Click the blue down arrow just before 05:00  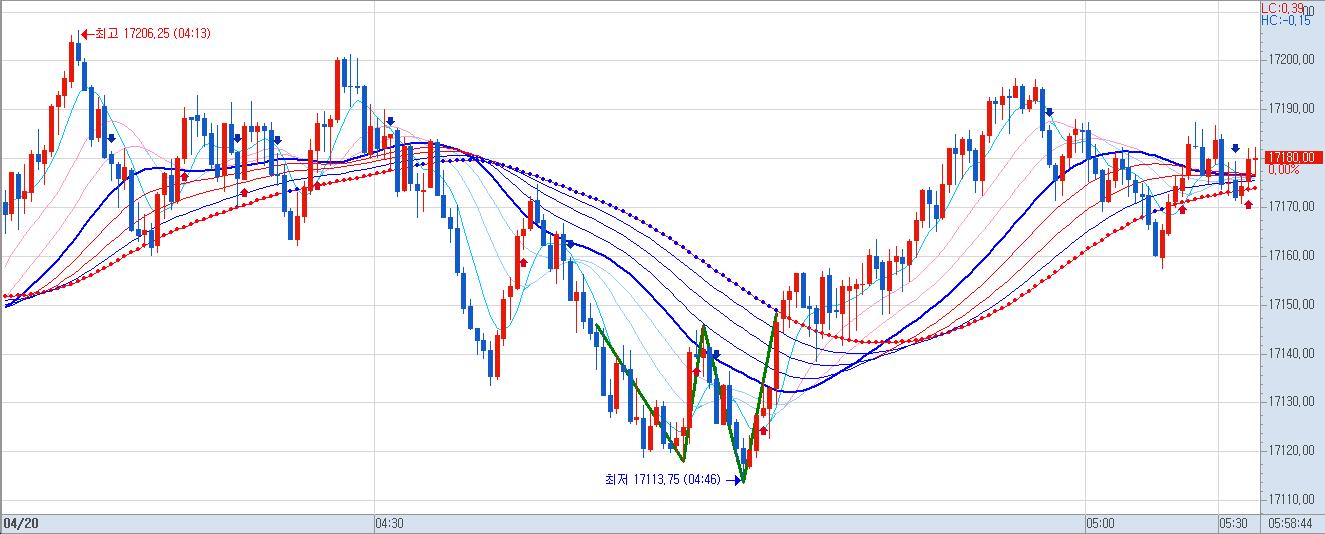(1047, 112)
